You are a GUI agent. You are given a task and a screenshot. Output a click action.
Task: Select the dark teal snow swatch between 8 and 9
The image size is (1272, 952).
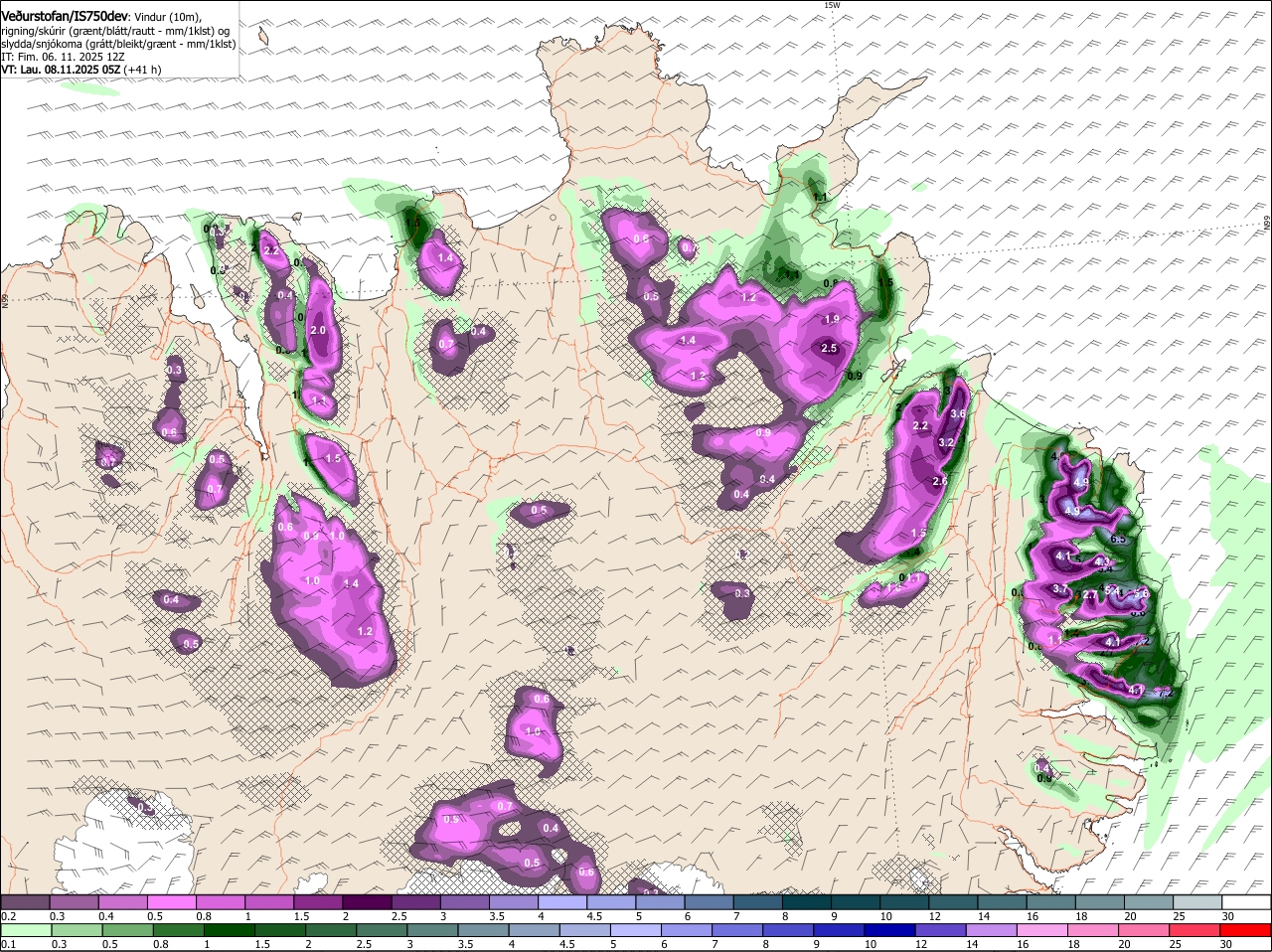809,901
